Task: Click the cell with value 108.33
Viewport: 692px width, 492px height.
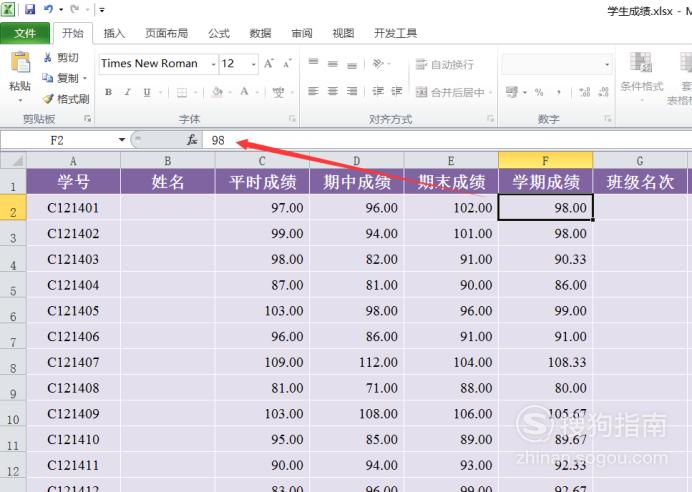Action: 545,362
